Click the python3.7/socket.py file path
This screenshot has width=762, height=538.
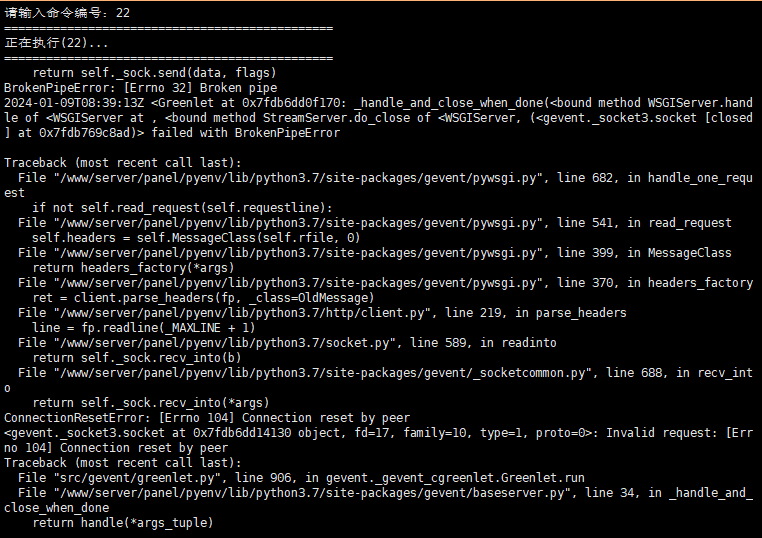(x=224, y=343)
